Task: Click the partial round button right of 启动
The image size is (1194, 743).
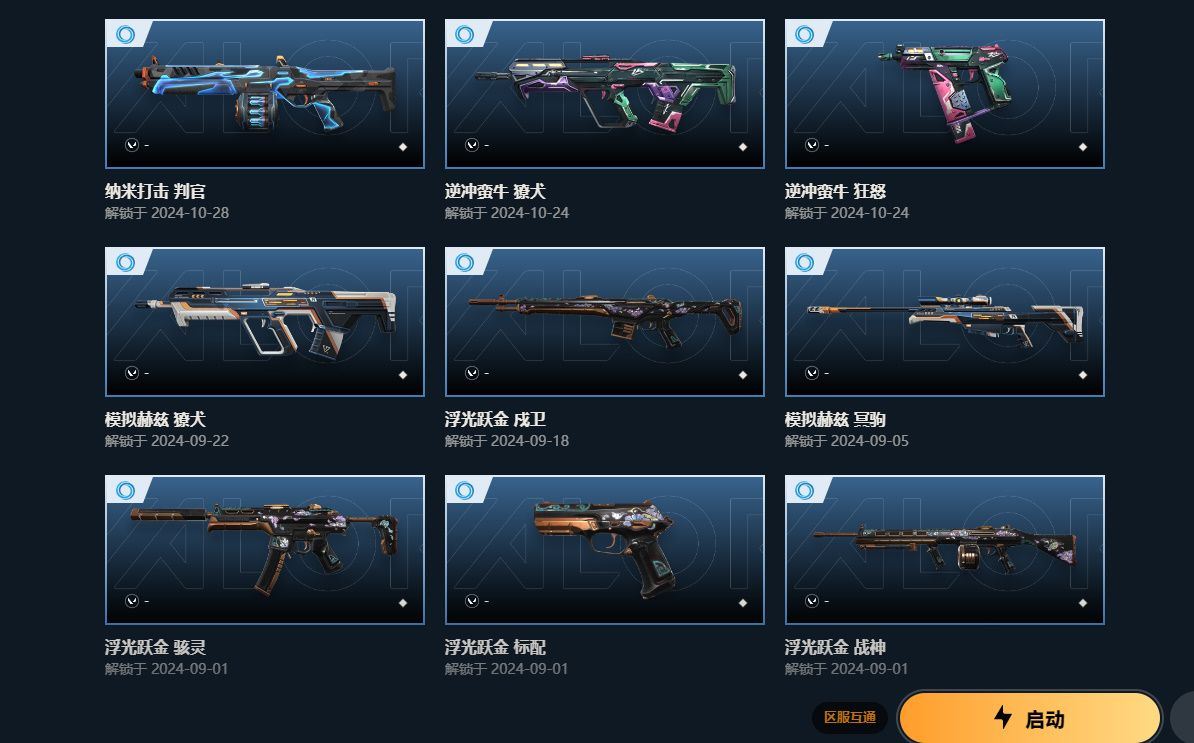Action: (x=1182, y=717)
